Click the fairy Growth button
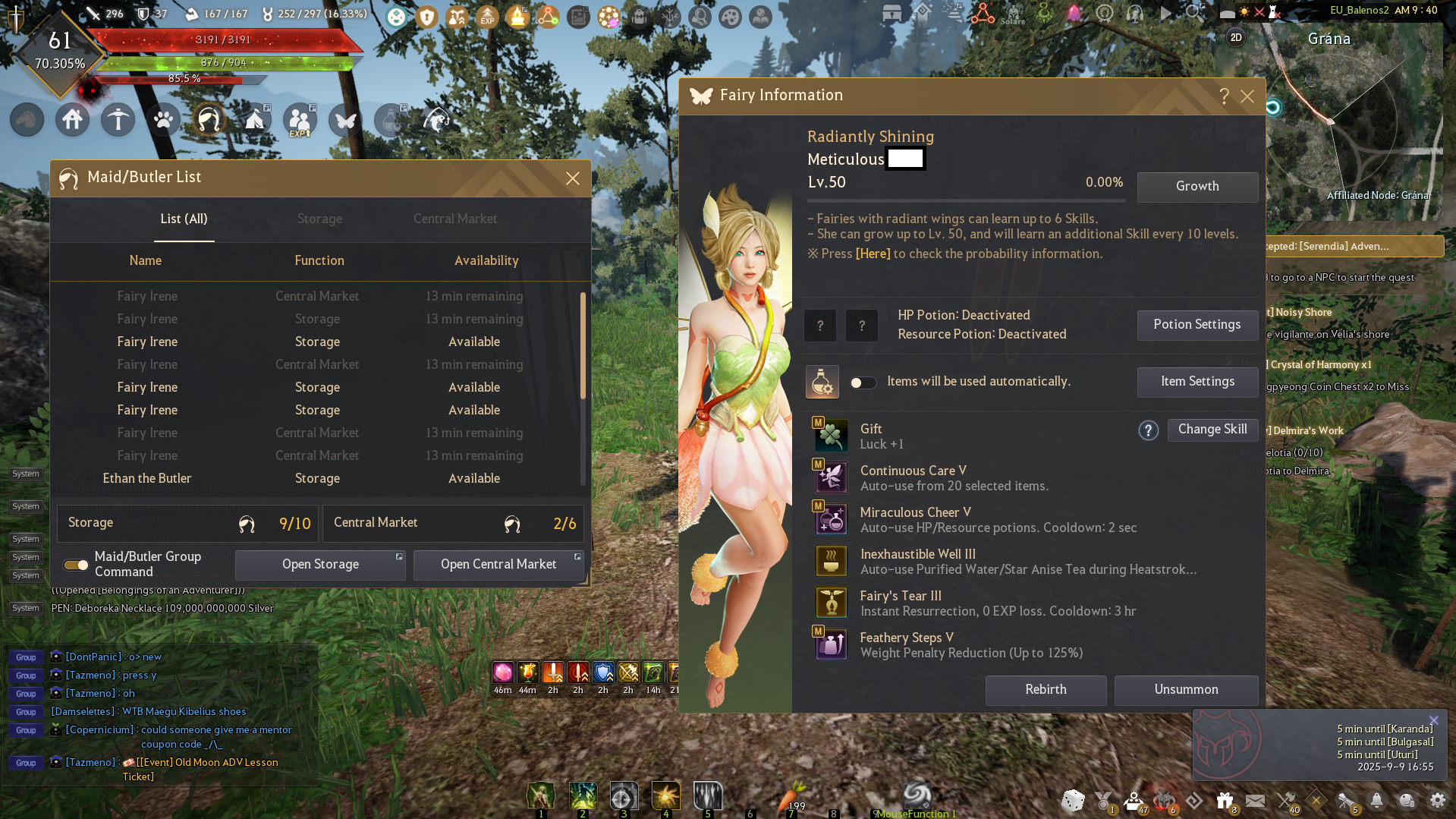 [x=1197, y=187]
